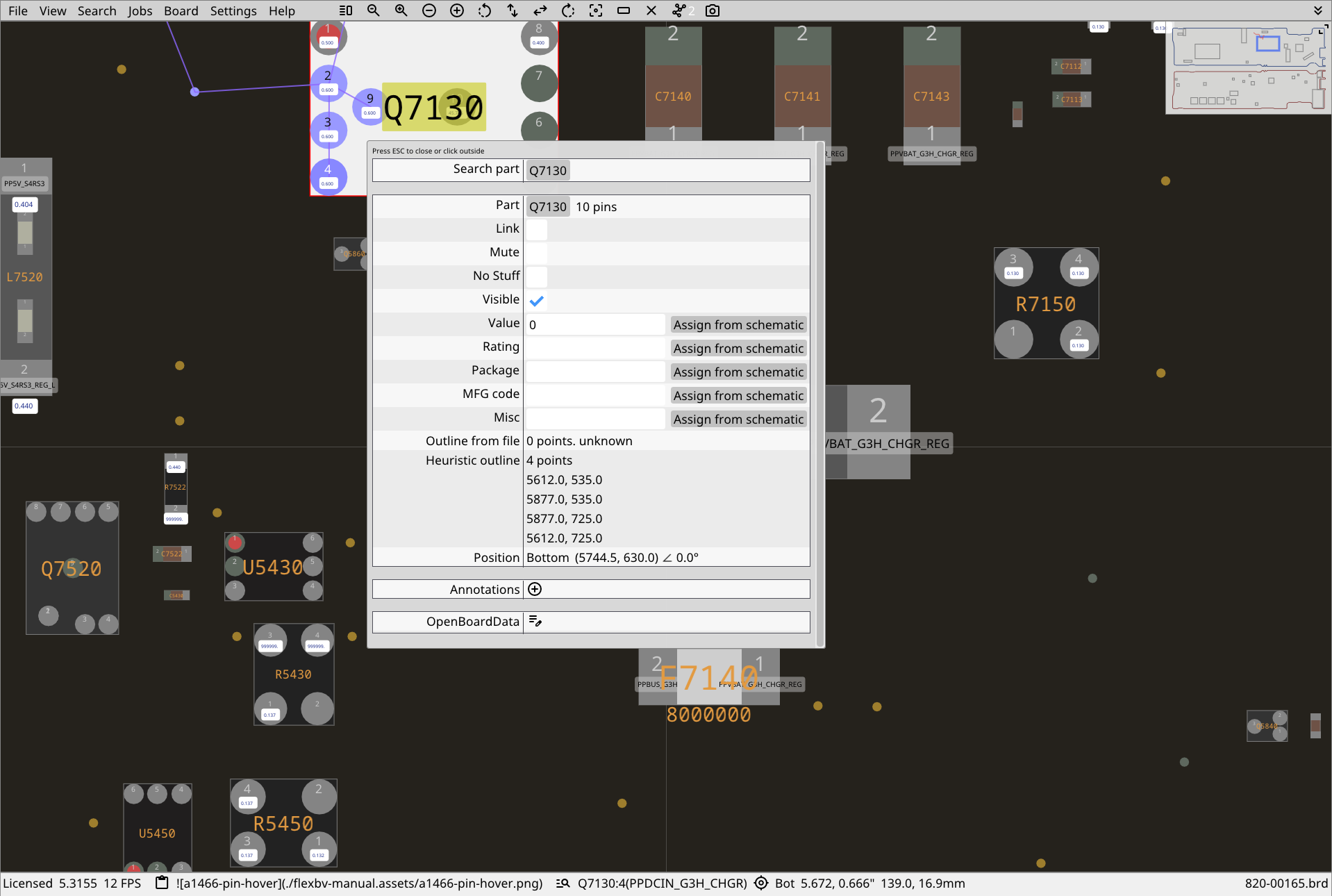Click the board minimap thumbnail
The image size is (1332, 896).
[x=1248, y=67]
